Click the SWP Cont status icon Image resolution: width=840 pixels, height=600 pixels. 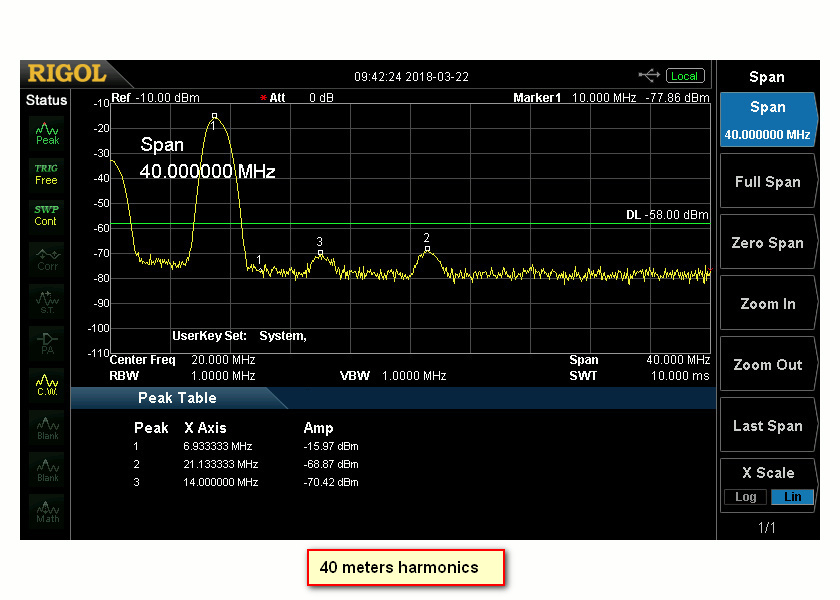click(47, 215)
